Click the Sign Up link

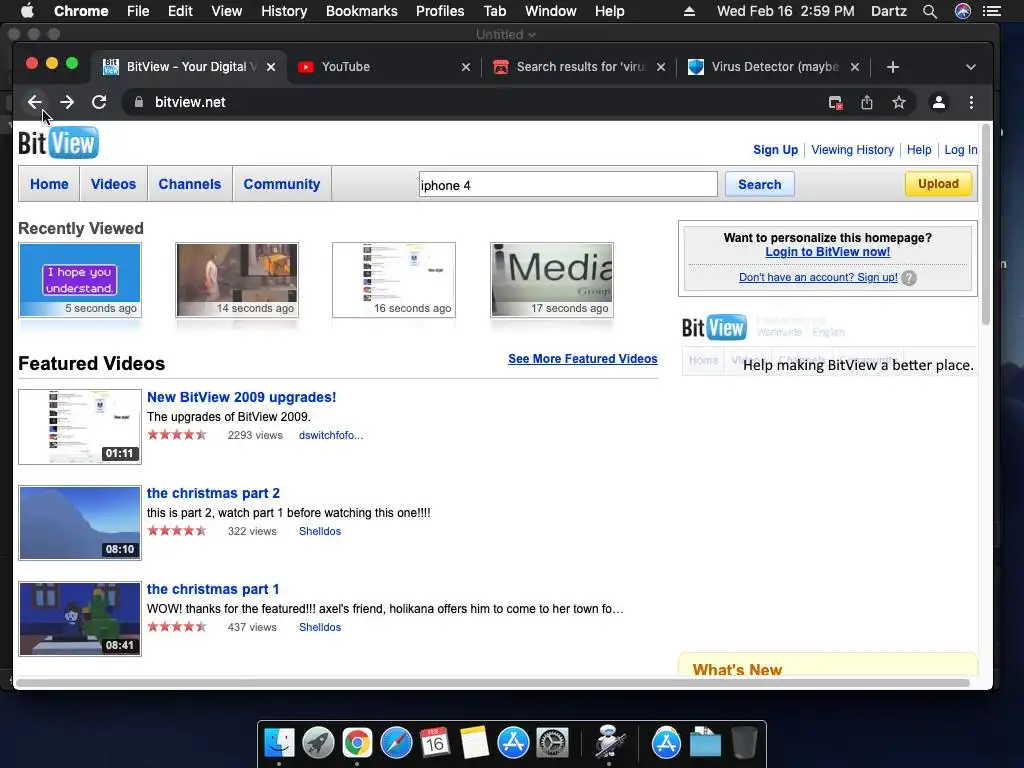coord(775,150)
